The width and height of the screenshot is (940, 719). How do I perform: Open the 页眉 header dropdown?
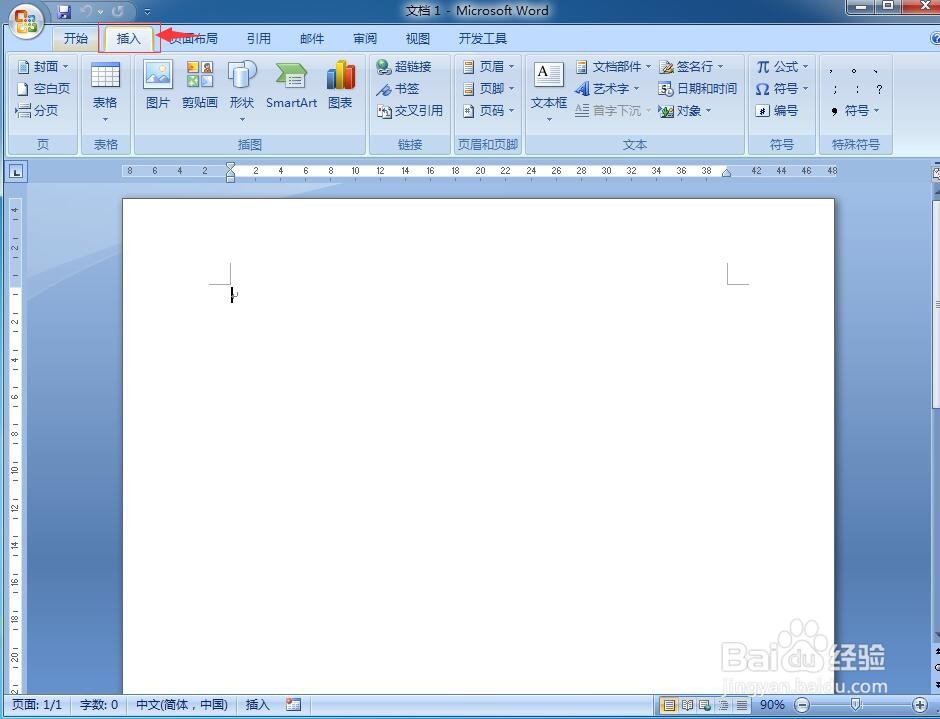coord(489,66)
